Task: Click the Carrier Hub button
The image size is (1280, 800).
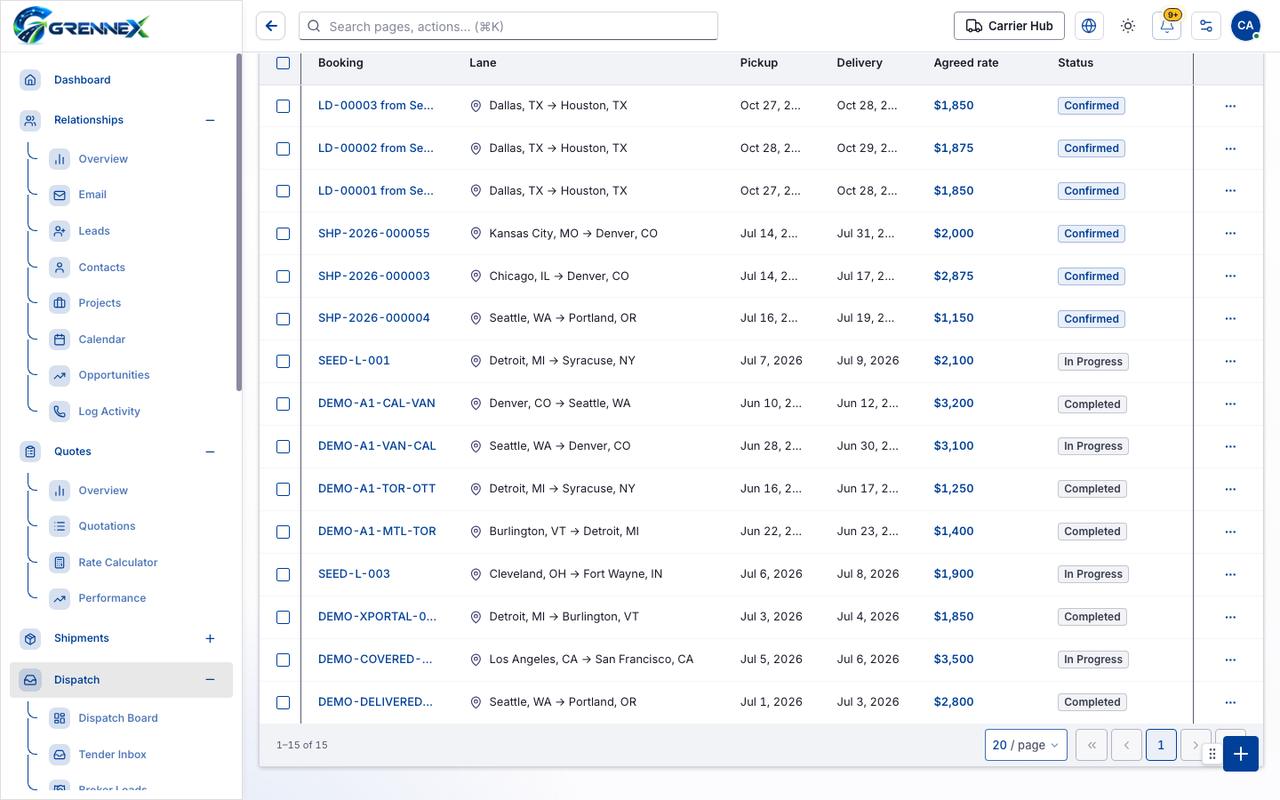Action: pos(1009,26)
